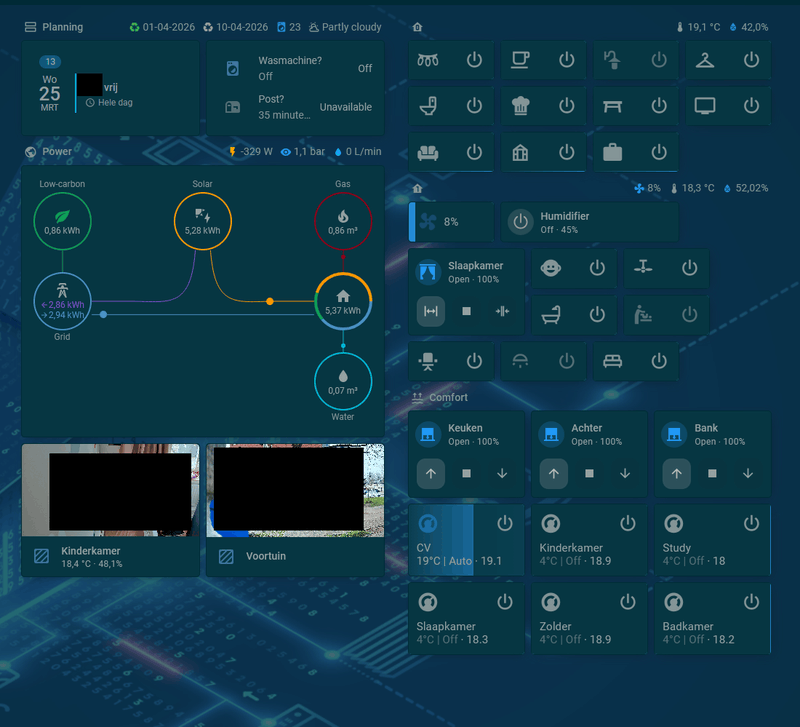This screenshot has width=800, height=727.
Task: Close the Slaapkamer curtains
Action: (x=502, y=311)
